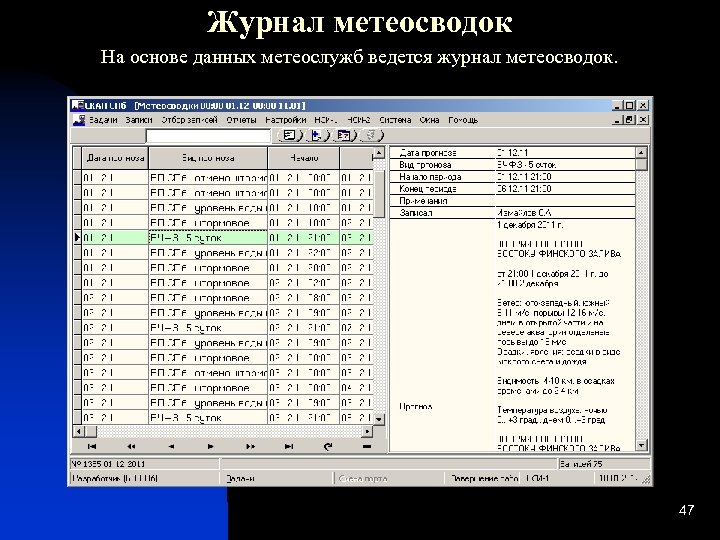Click the Начало периода value 01.12.11 21:00
720x540 pixels.
pyautogui.click(x=524, y=177)
